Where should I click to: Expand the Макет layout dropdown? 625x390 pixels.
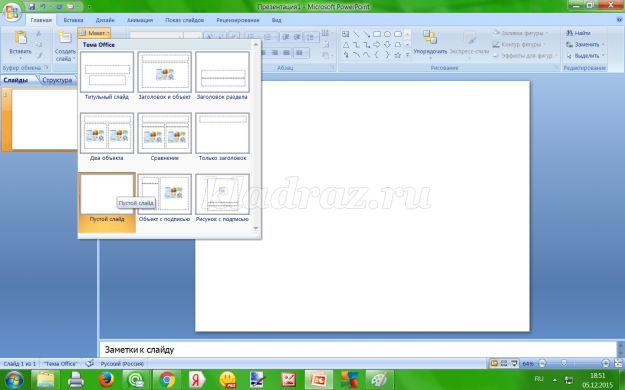point(94,33)
